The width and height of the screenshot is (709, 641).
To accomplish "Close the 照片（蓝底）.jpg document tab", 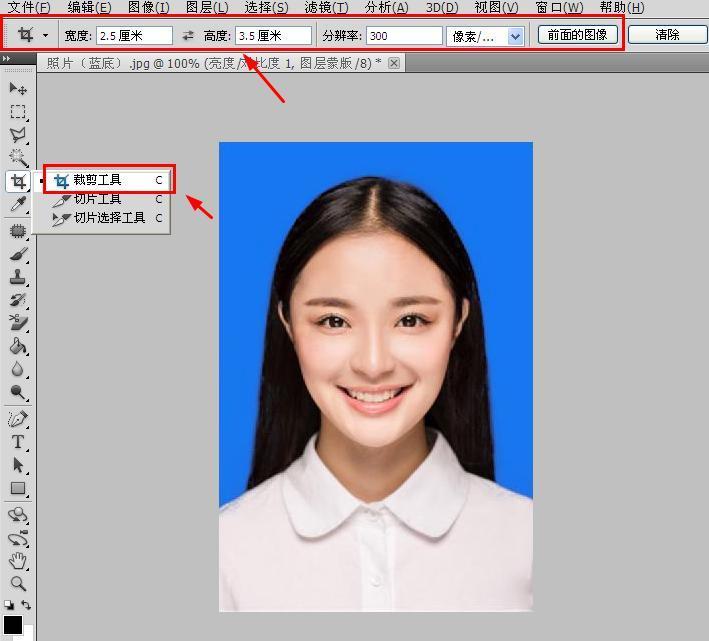I will (x=394, y=63).
